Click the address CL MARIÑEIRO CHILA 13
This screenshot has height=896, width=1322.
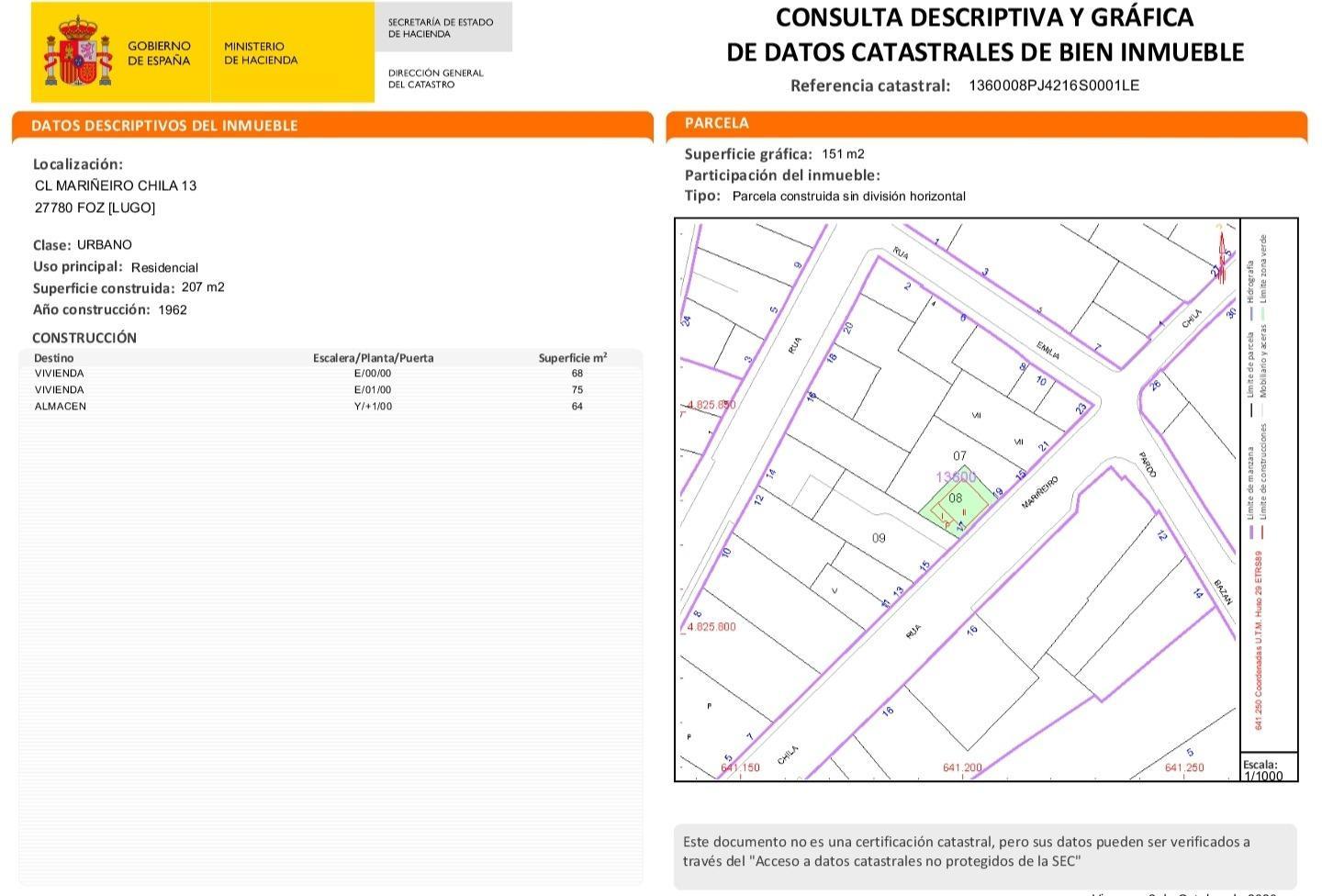[116, 185]
